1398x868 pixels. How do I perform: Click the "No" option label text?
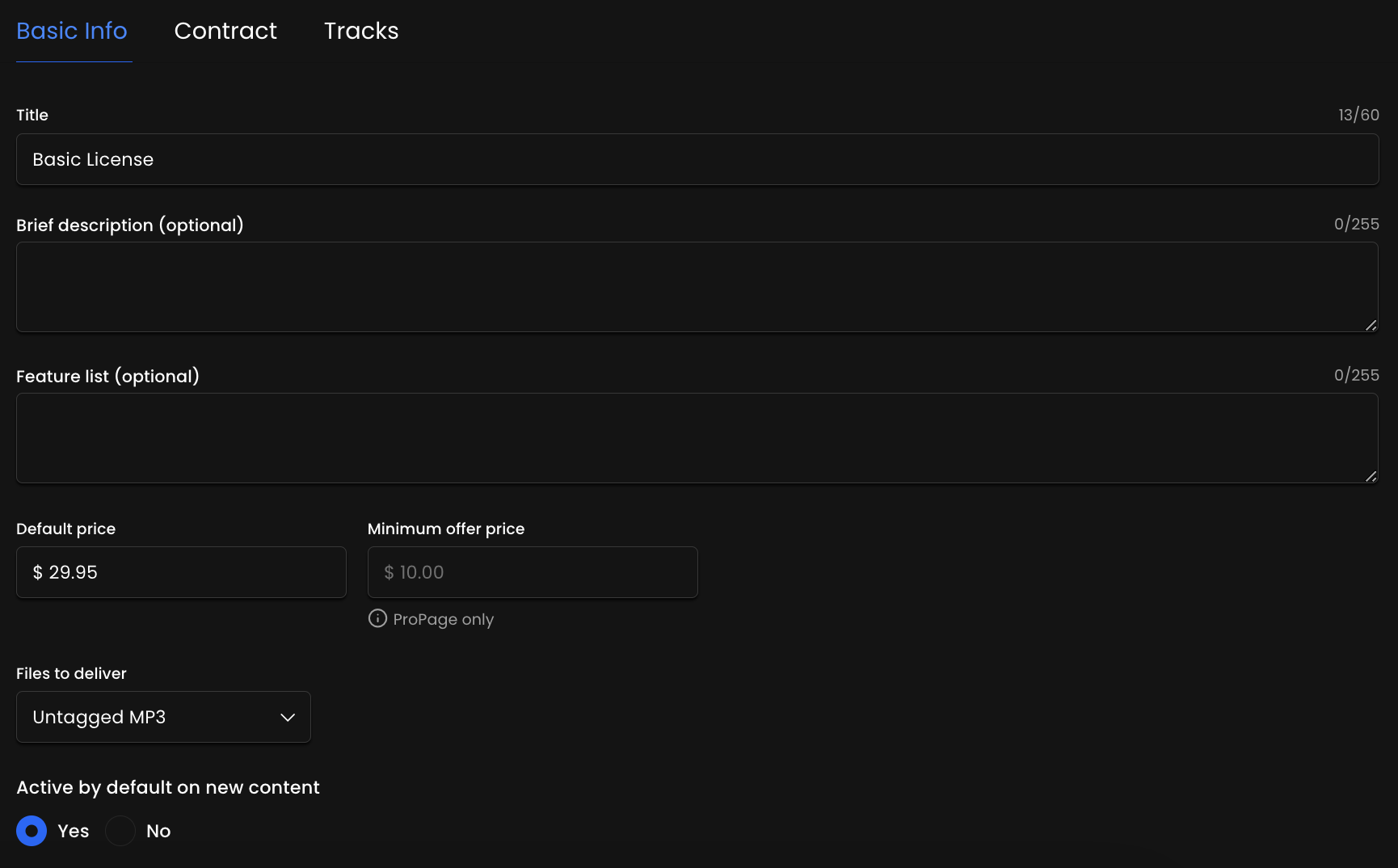coord(158,831)
